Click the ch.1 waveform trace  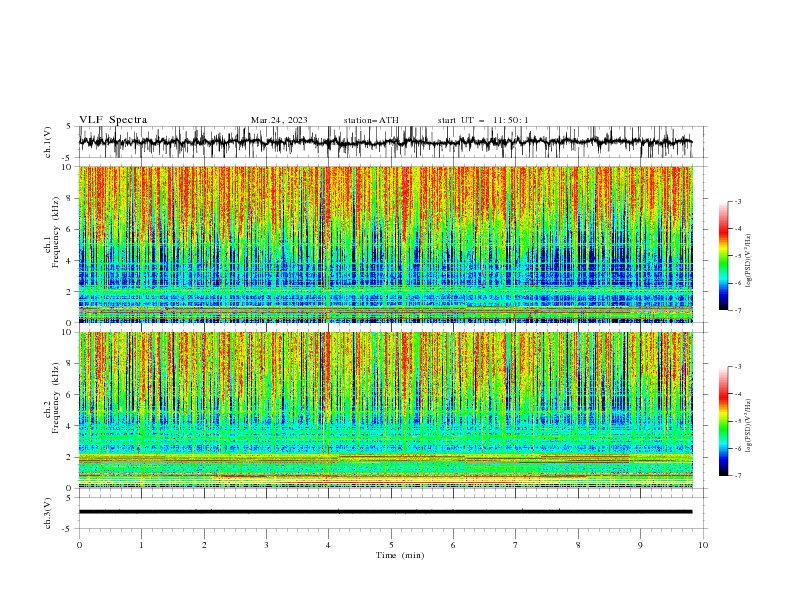385,142
